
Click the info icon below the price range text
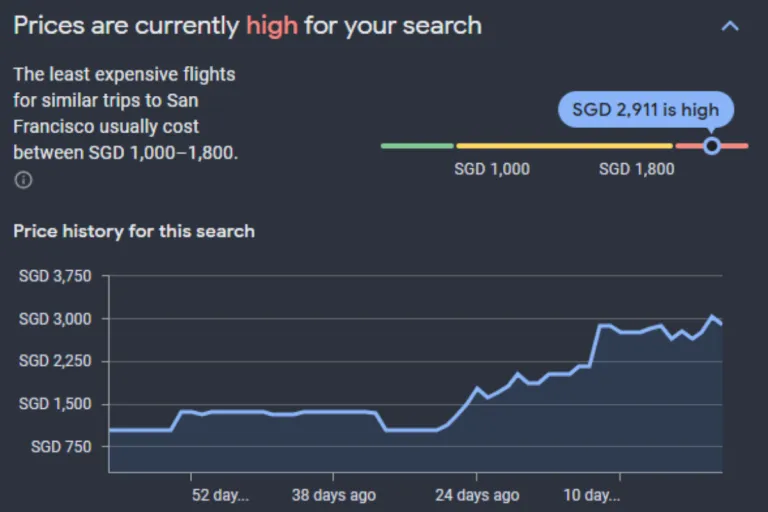pyautogui.click(x=23, y=180)
